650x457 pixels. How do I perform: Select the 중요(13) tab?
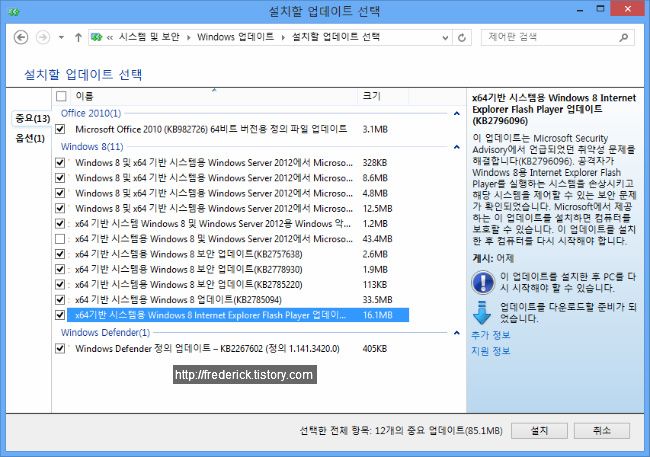pos(32,119)
